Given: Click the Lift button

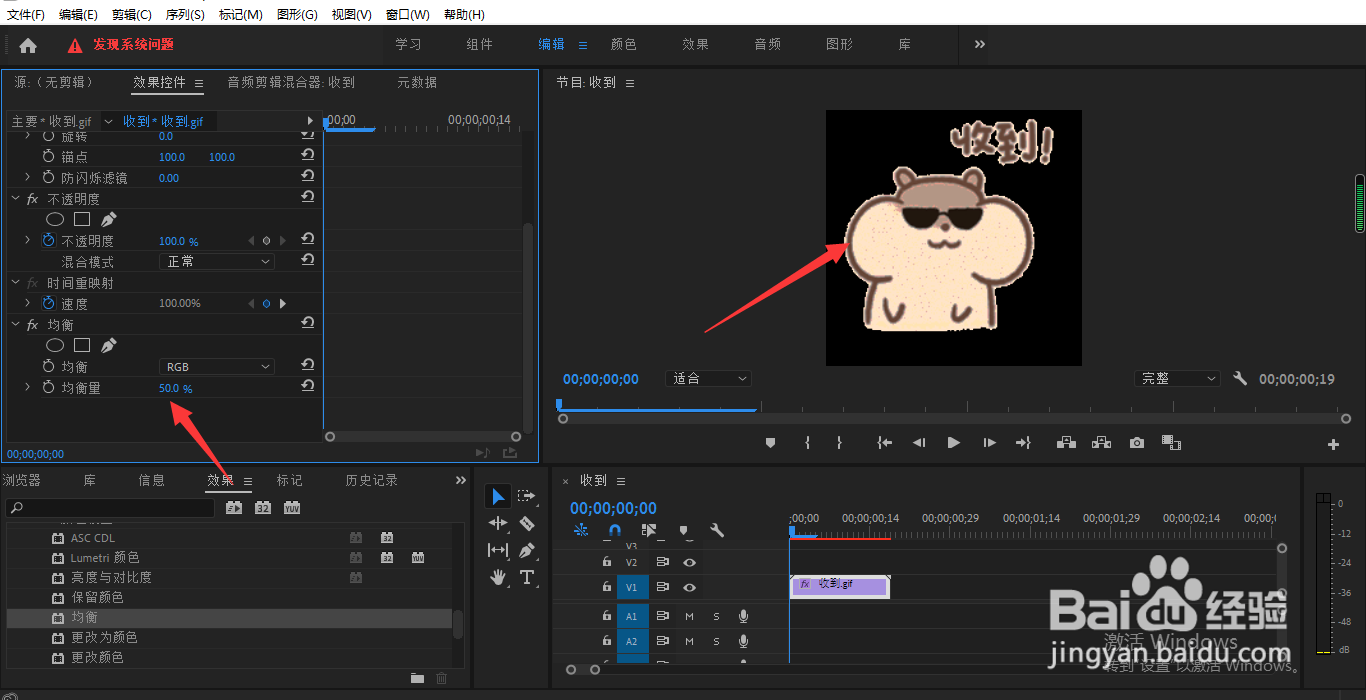Looking at the screenshot, I should 1066,443.
